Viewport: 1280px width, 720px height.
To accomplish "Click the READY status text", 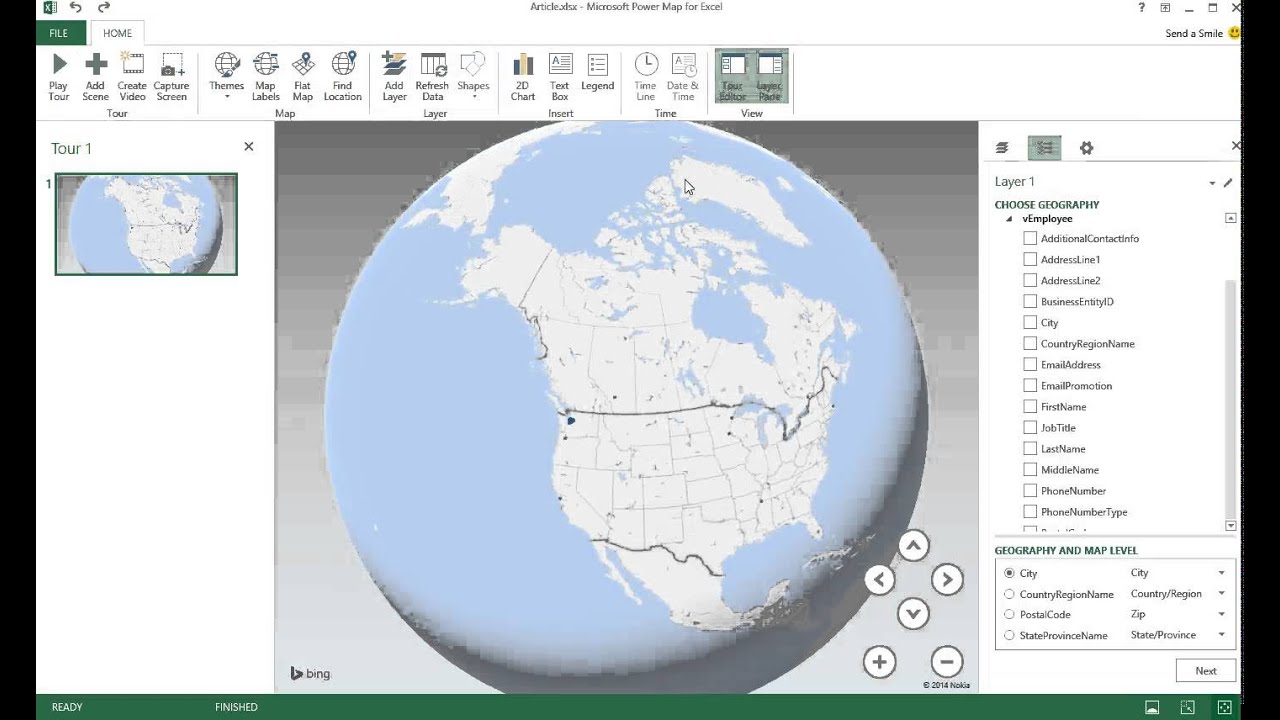I will tap(67, 707).
